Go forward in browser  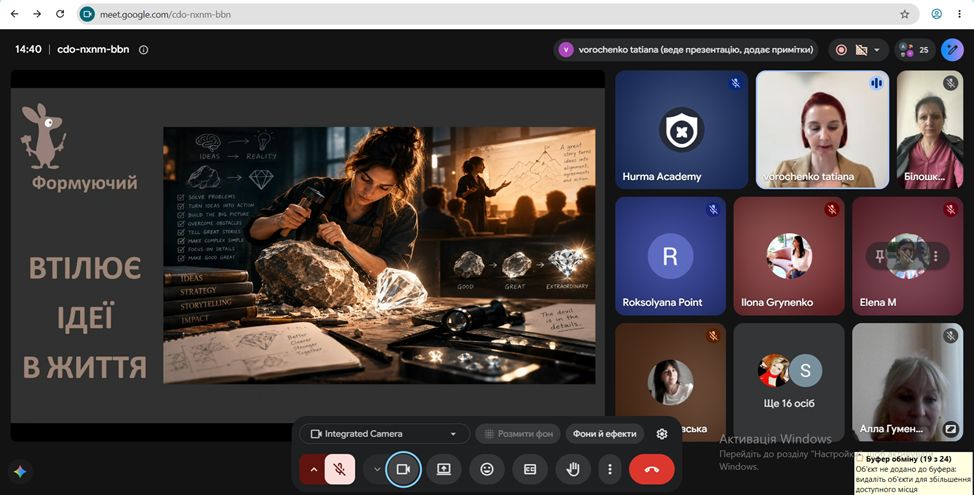(37, 14)
